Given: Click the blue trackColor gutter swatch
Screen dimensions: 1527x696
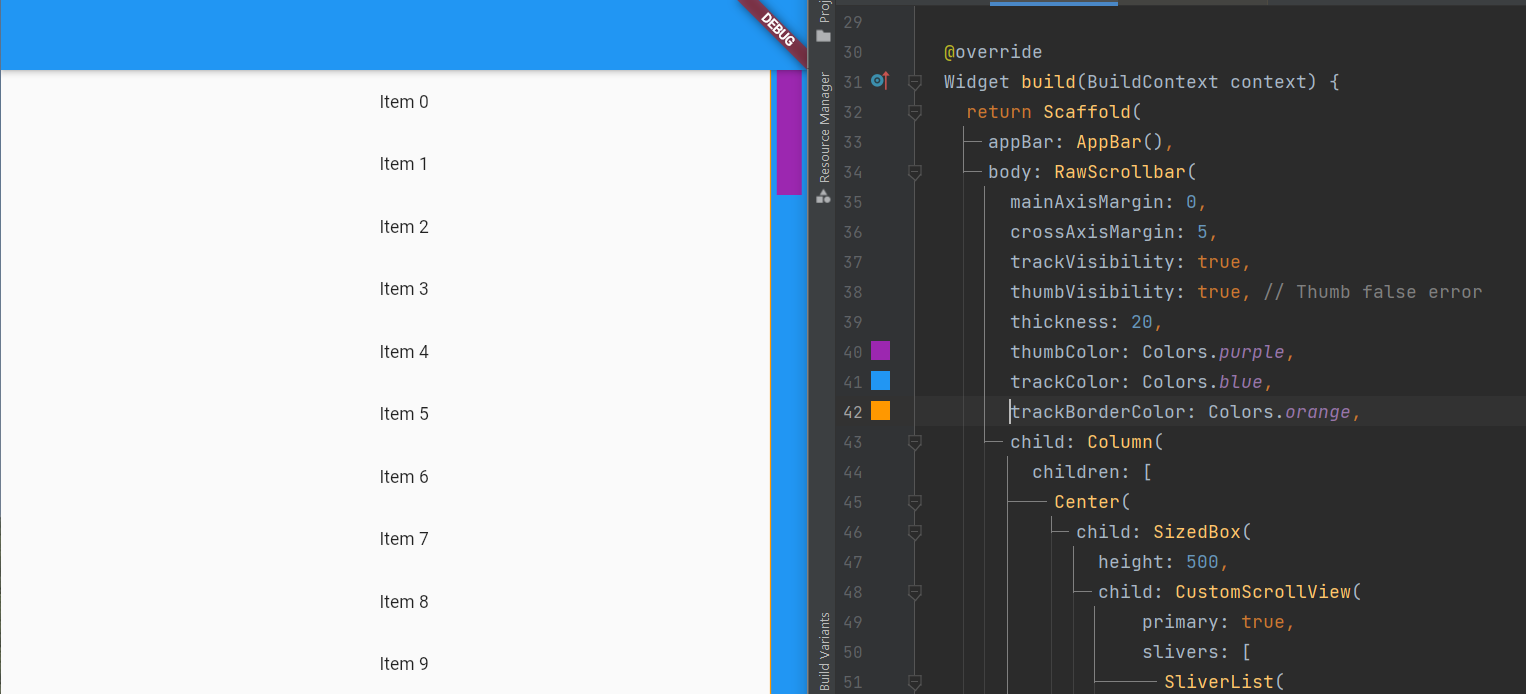Looking at the screenshot, I should [880, 381].
